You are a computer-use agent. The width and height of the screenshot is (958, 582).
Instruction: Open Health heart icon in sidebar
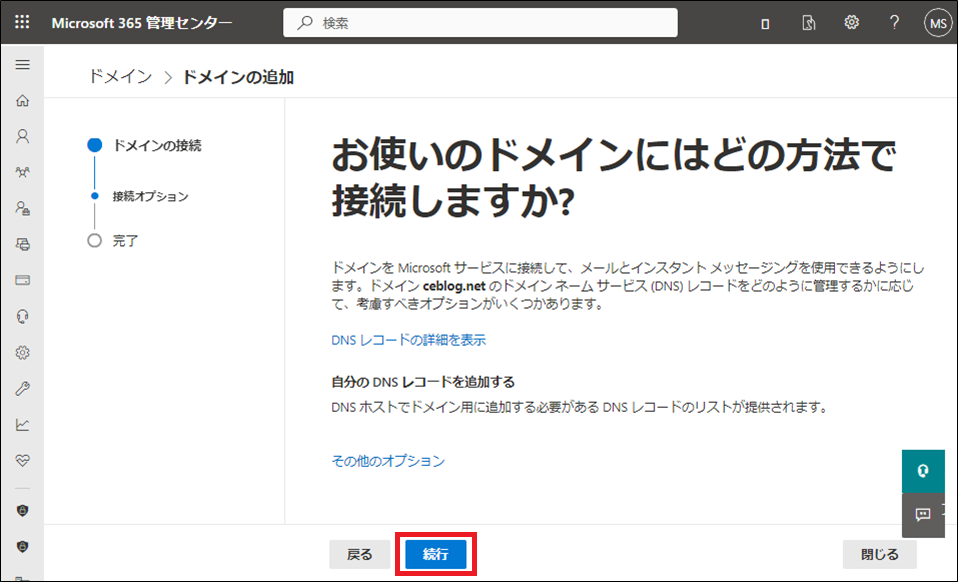coord(23,460)
